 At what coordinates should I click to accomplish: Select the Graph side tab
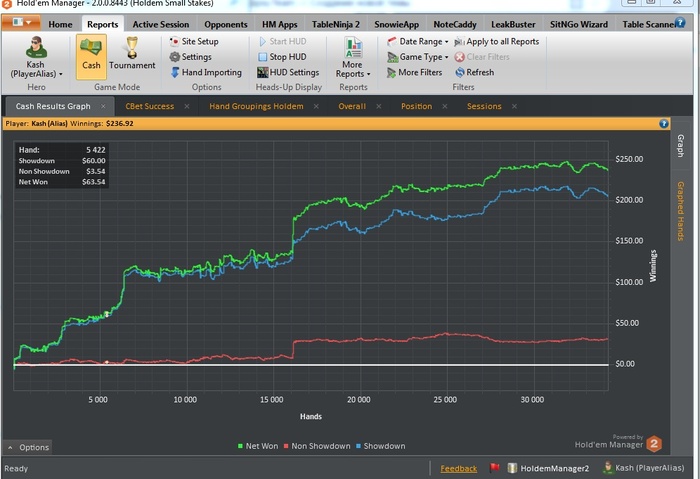tap(680, 146)
